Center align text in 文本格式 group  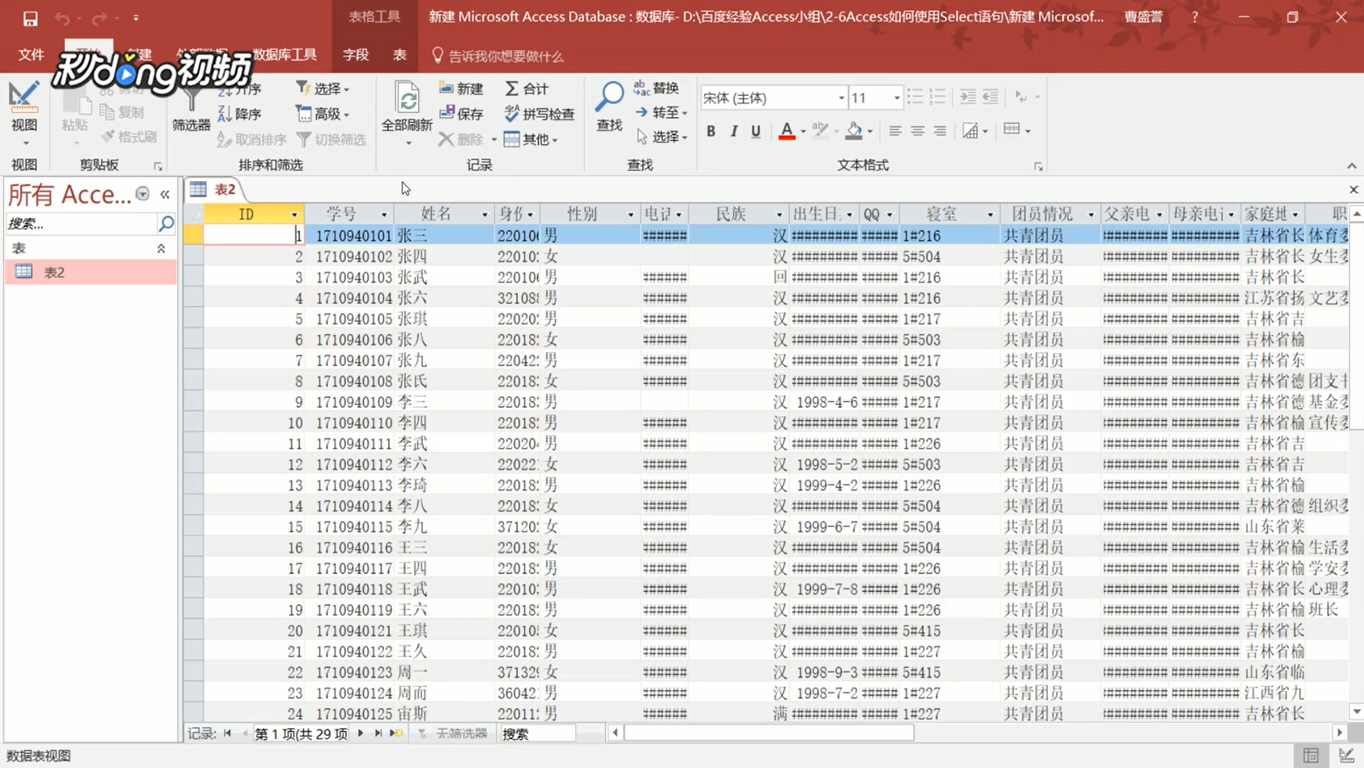pos(917,131)
